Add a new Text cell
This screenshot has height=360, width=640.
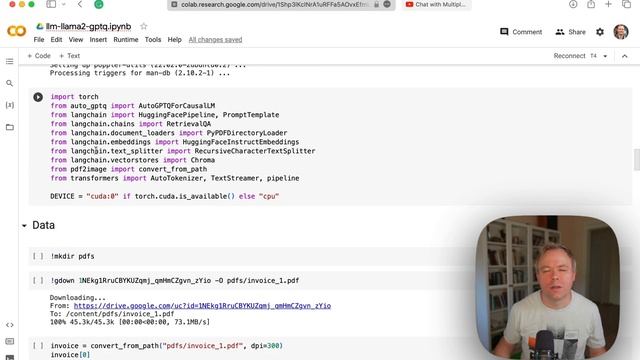click(x=69, y=56)
